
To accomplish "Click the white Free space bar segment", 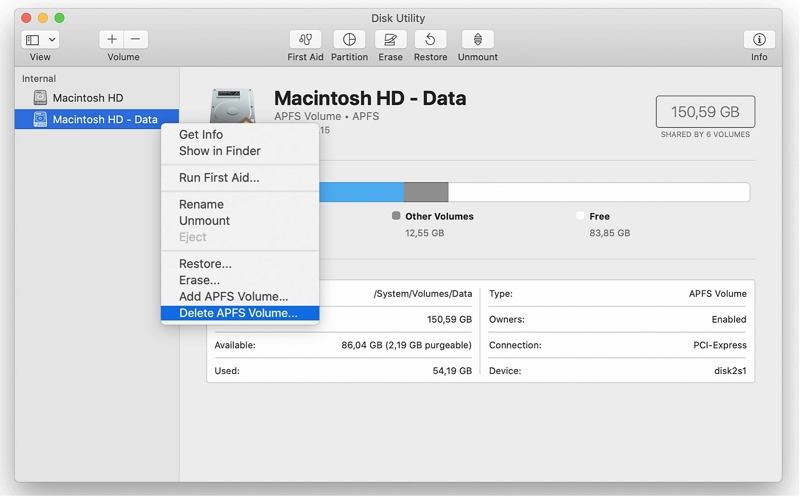I will (x=599, y=192).
